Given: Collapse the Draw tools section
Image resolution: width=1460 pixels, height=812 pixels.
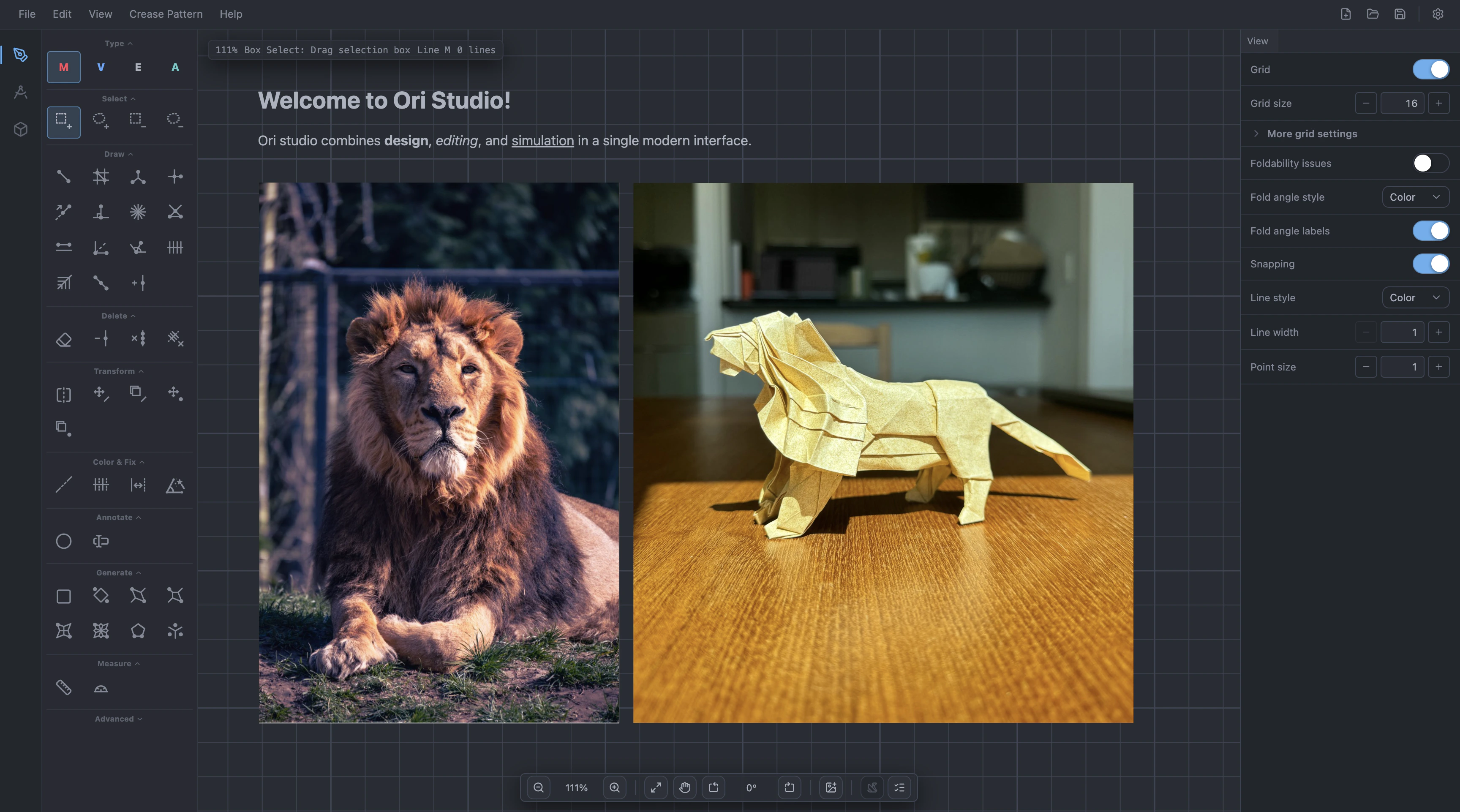Looking at the screenshot, I should coord(118,154).
